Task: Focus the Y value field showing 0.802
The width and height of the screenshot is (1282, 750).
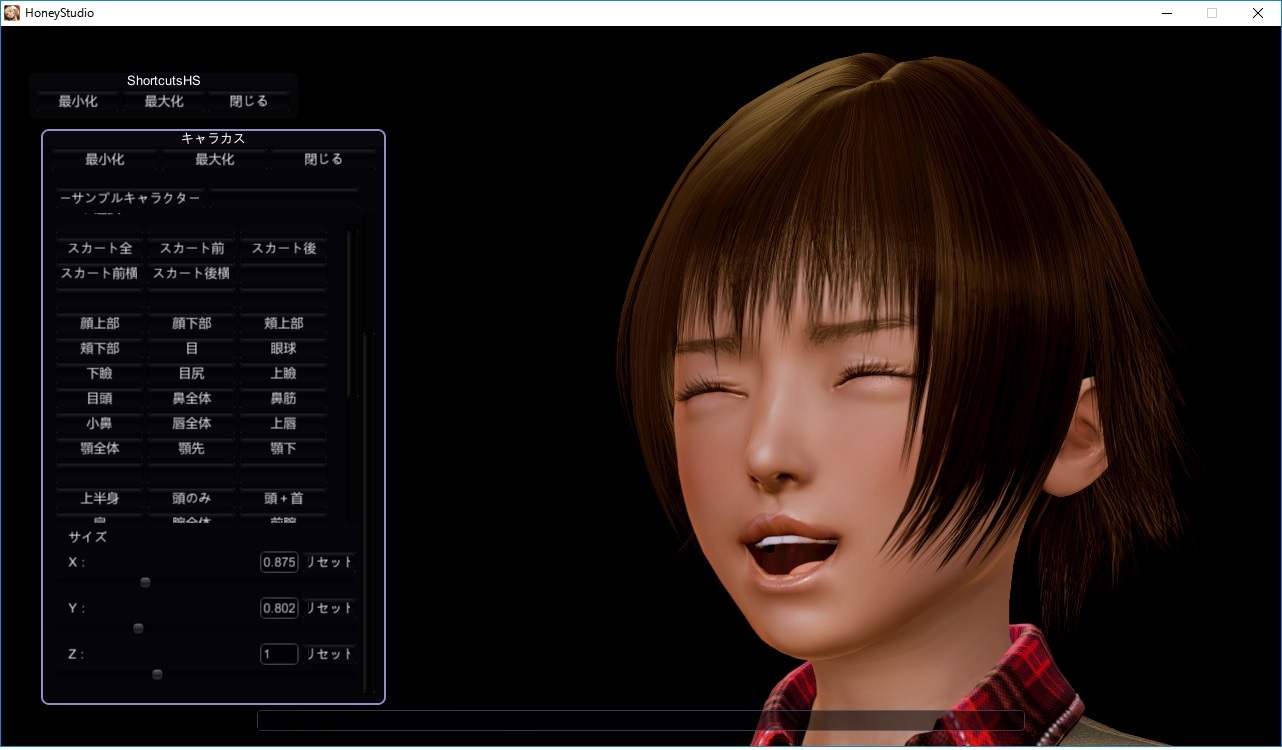Action: click(279, 608)
